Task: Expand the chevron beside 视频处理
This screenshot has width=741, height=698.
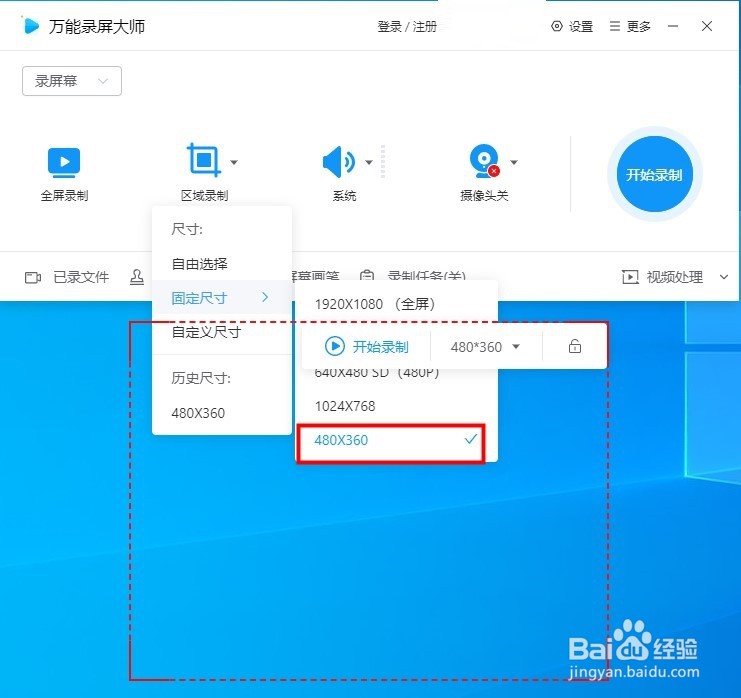Action: point(724,277)
